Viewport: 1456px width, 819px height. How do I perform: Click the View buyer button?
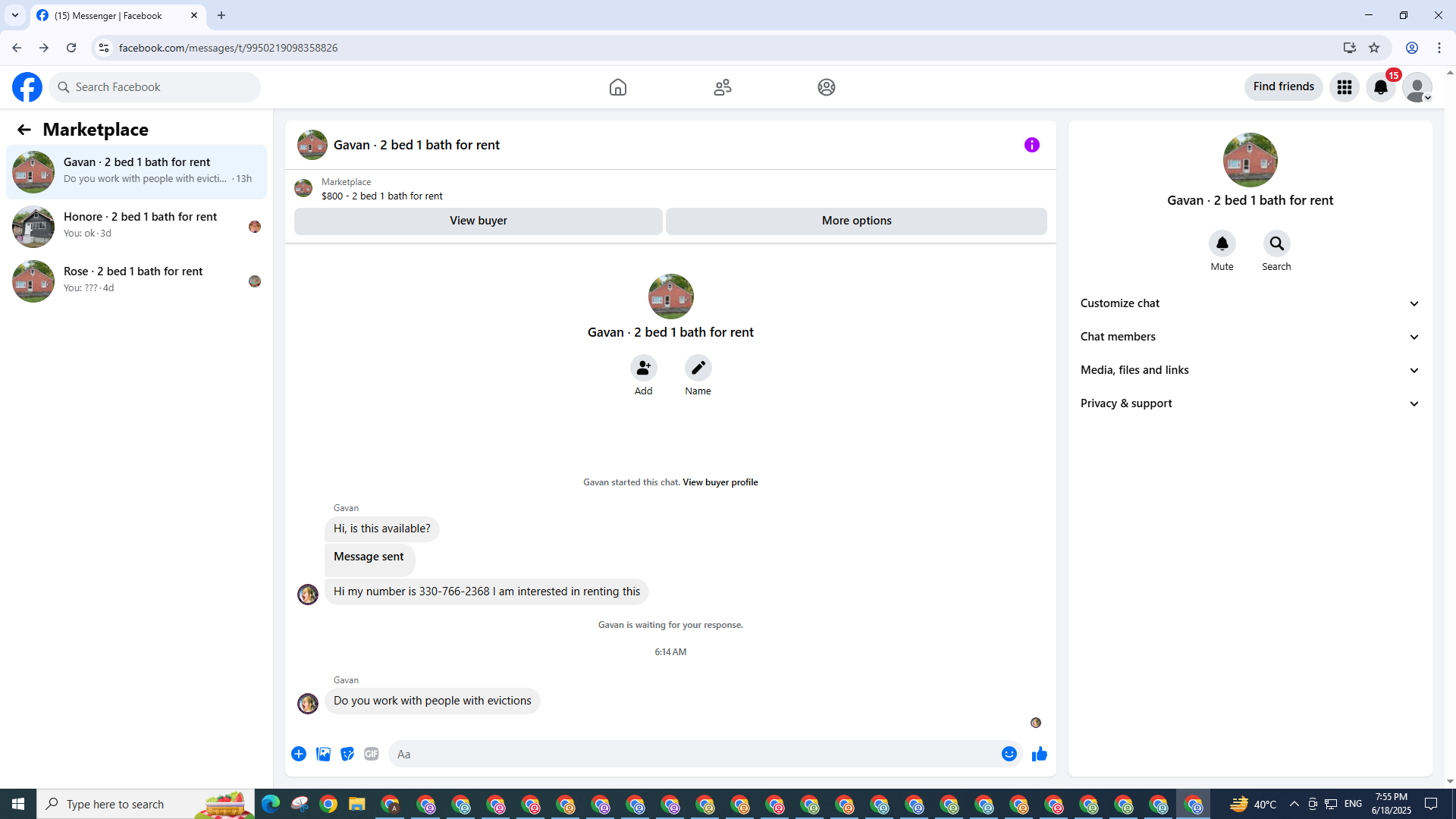tap(479, 221)
